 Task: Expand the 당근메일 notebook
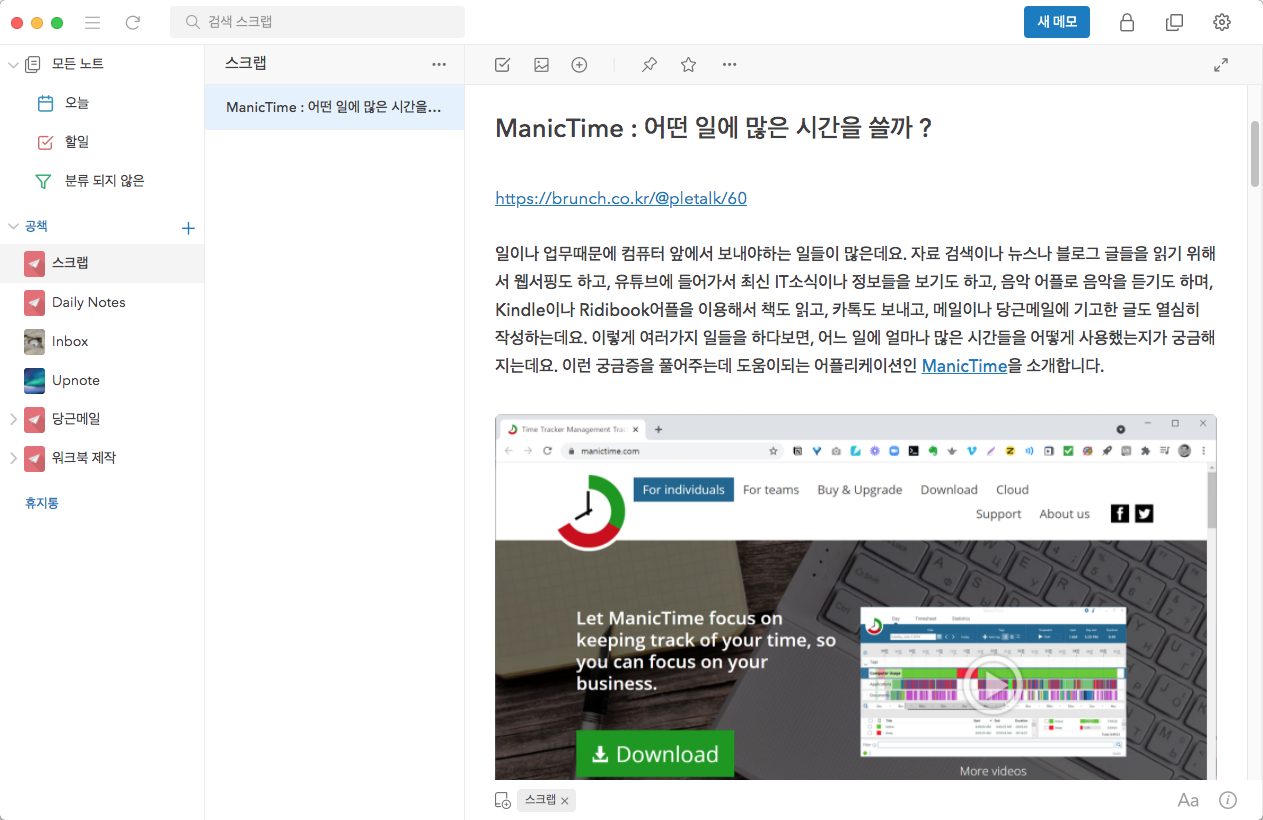pos(13,419)
